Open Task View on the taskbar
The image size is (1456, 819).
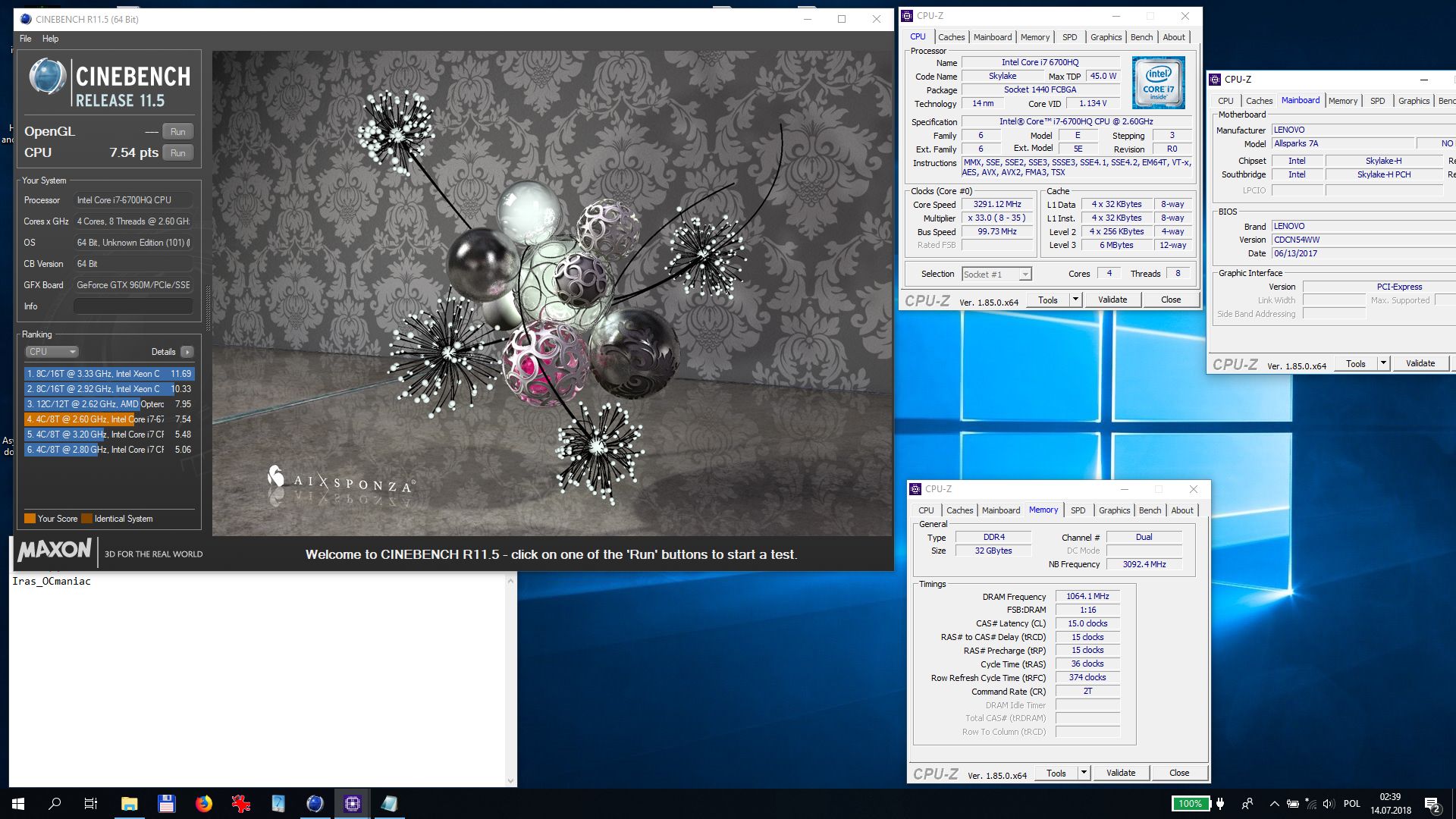(x=91, y=804)
